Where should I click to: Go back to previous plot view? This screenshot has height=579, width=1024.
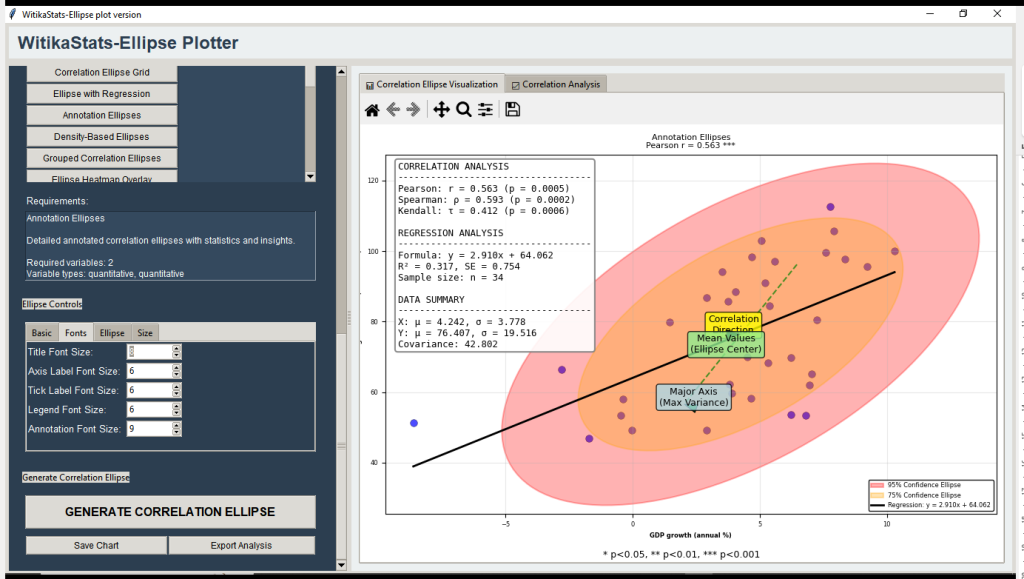[x=392, y=110]
